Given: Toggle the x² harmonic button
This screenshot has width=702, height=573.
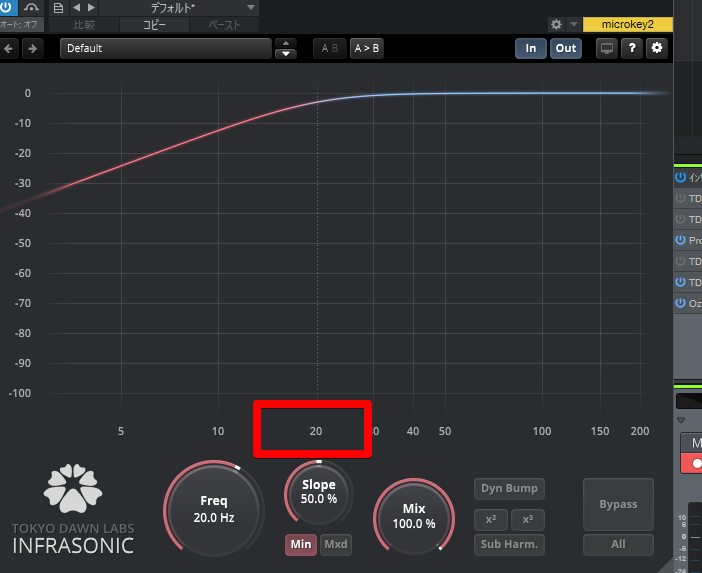Looking at the screenshot, I should [490, 520].
